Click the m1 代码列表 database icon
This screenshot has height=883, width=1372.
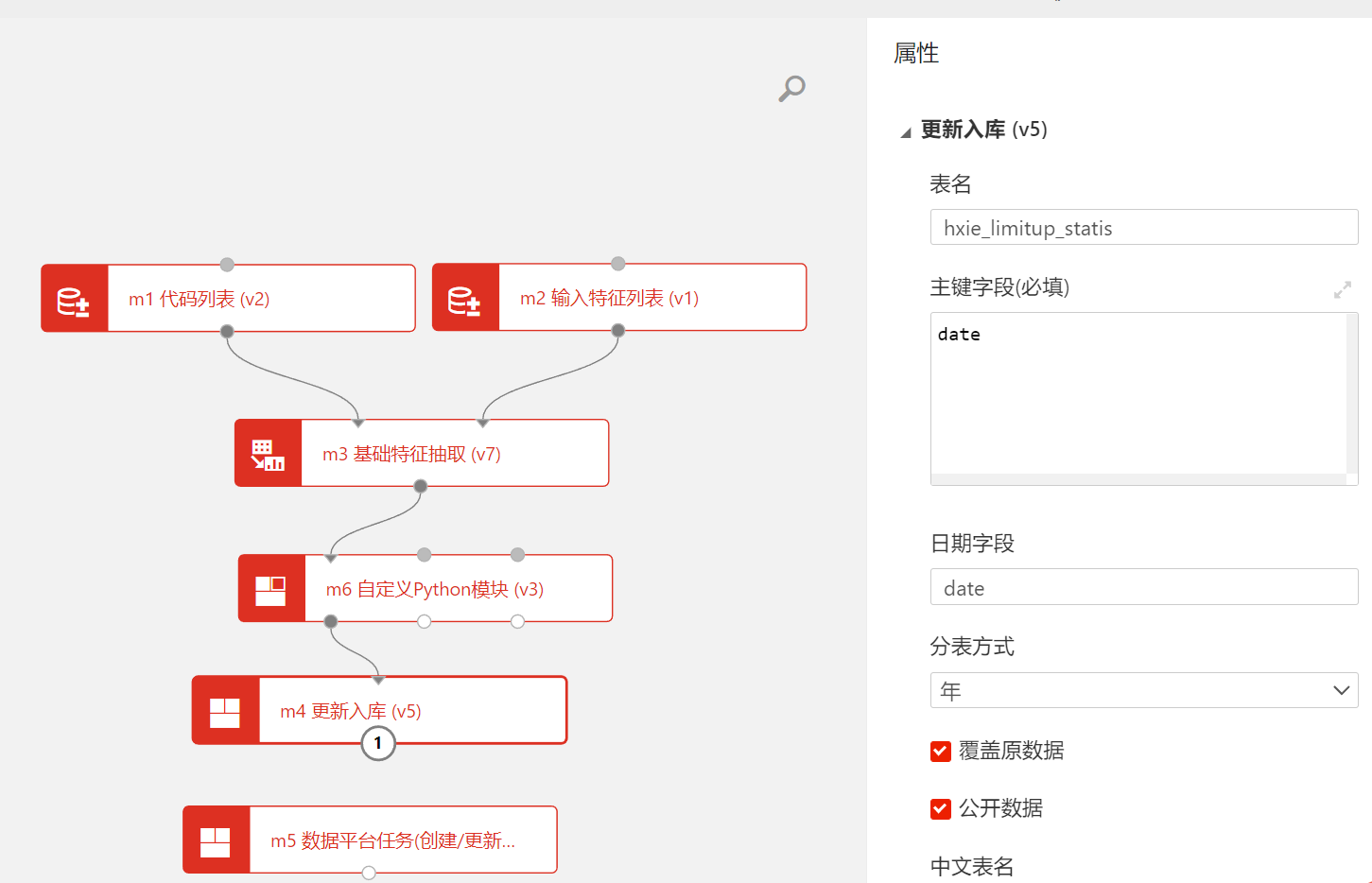pyautogui.click(x=74, y=299)
